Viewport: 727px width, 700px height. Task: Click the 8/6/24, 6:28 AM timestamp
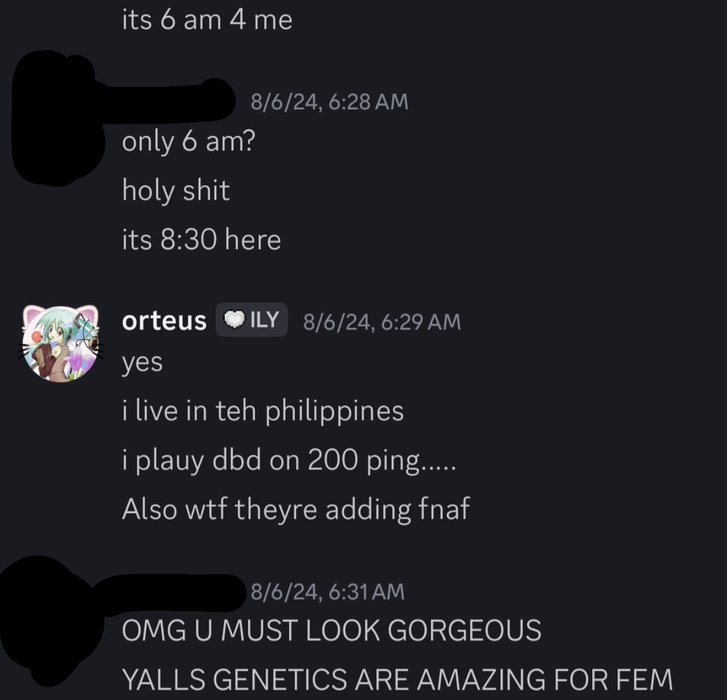[x=330, y=102]
